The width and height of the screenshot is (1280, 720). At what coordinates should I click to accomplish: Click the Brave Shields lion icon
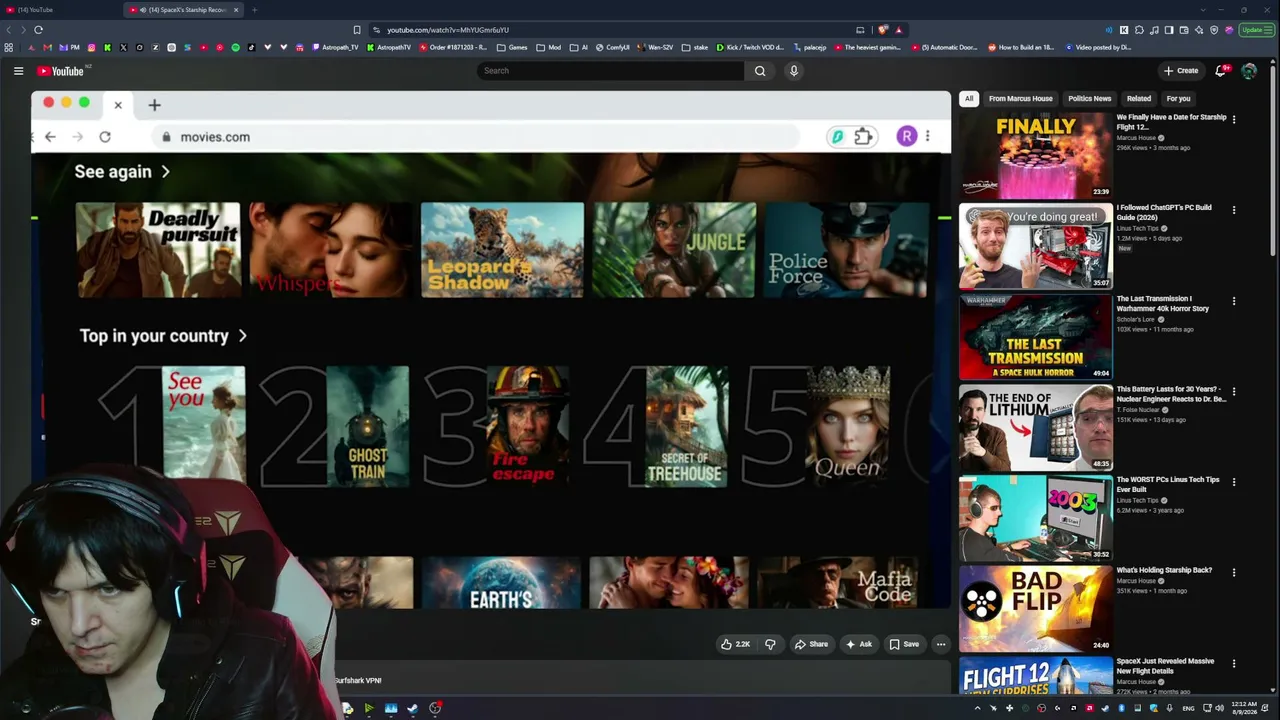pyautogui.click(x=883, y=30)
